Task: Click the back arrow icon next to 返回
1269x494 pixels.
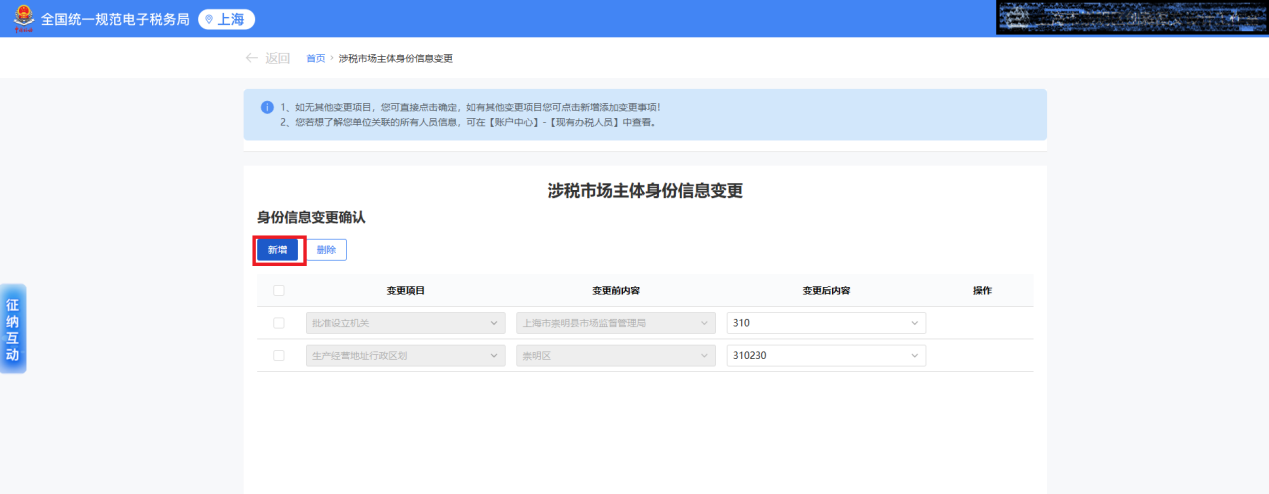Action: click(x=251, y=58)
